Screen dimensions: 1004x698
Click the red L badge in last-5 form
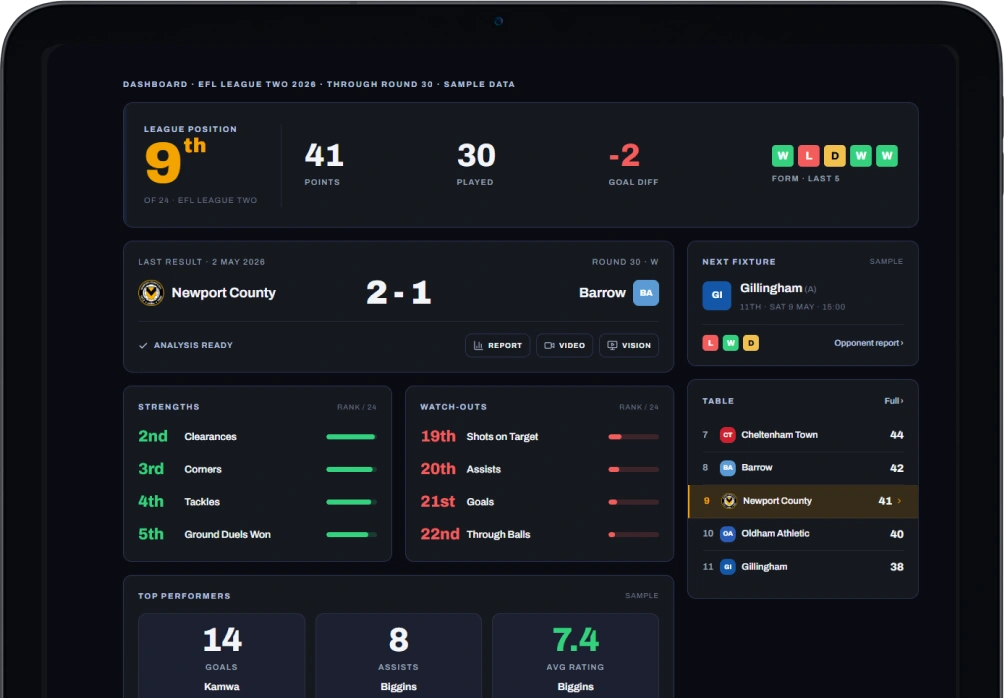(x=809, y=156)
